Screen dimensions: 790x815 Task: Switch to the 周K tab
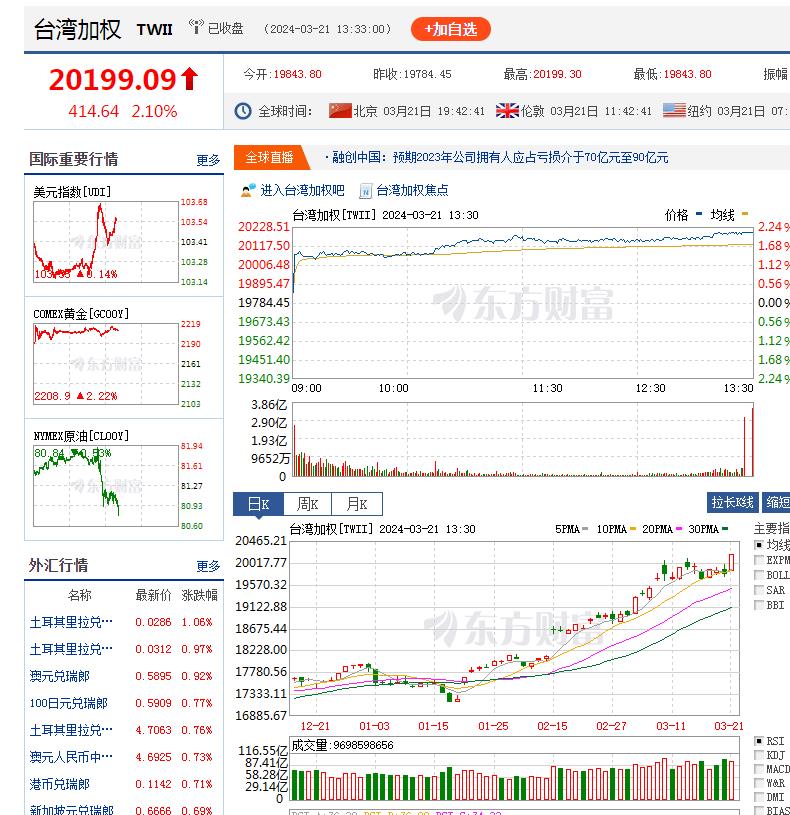pos(307,504)
